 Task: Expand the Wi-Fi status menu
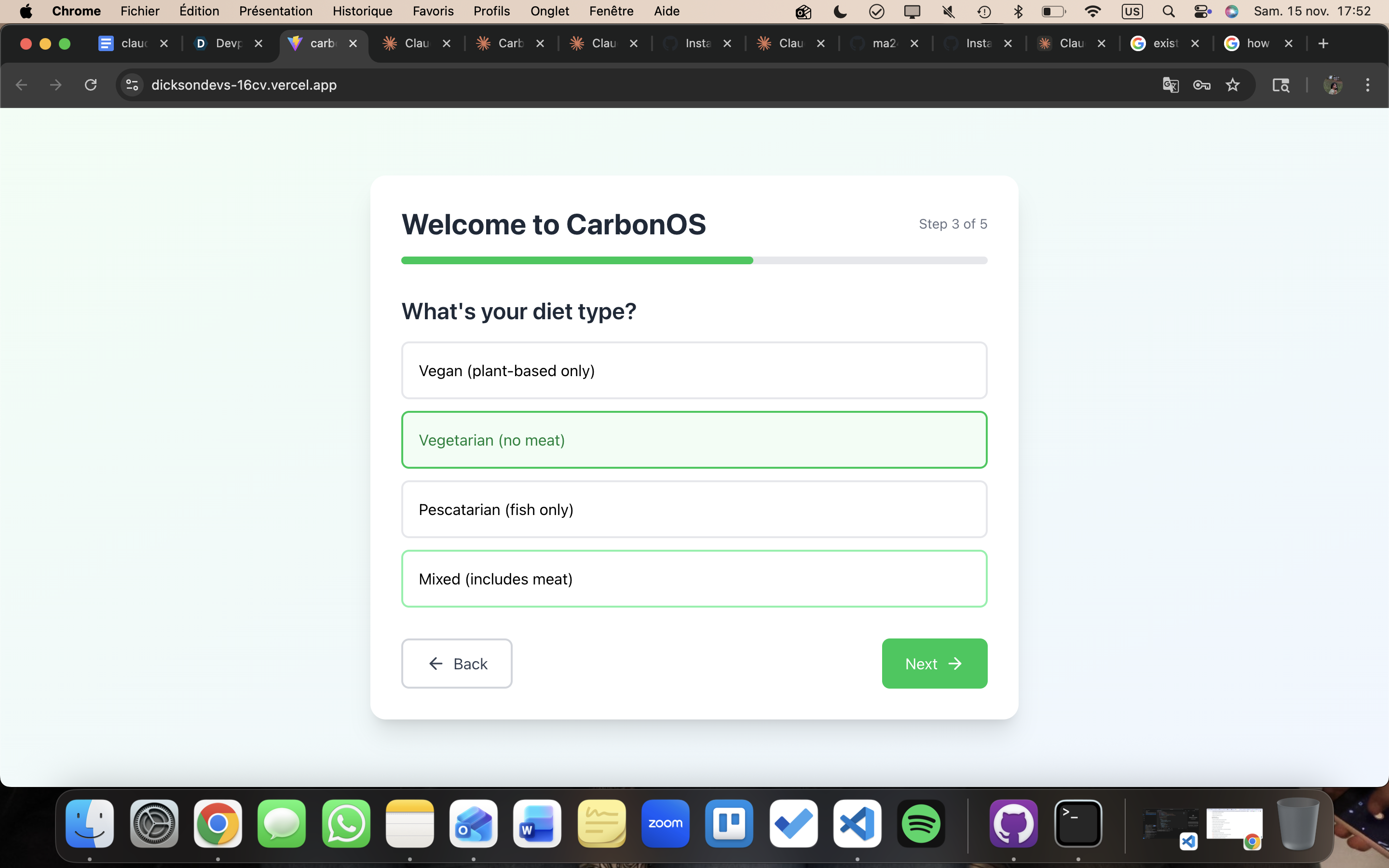point(1093,12)
